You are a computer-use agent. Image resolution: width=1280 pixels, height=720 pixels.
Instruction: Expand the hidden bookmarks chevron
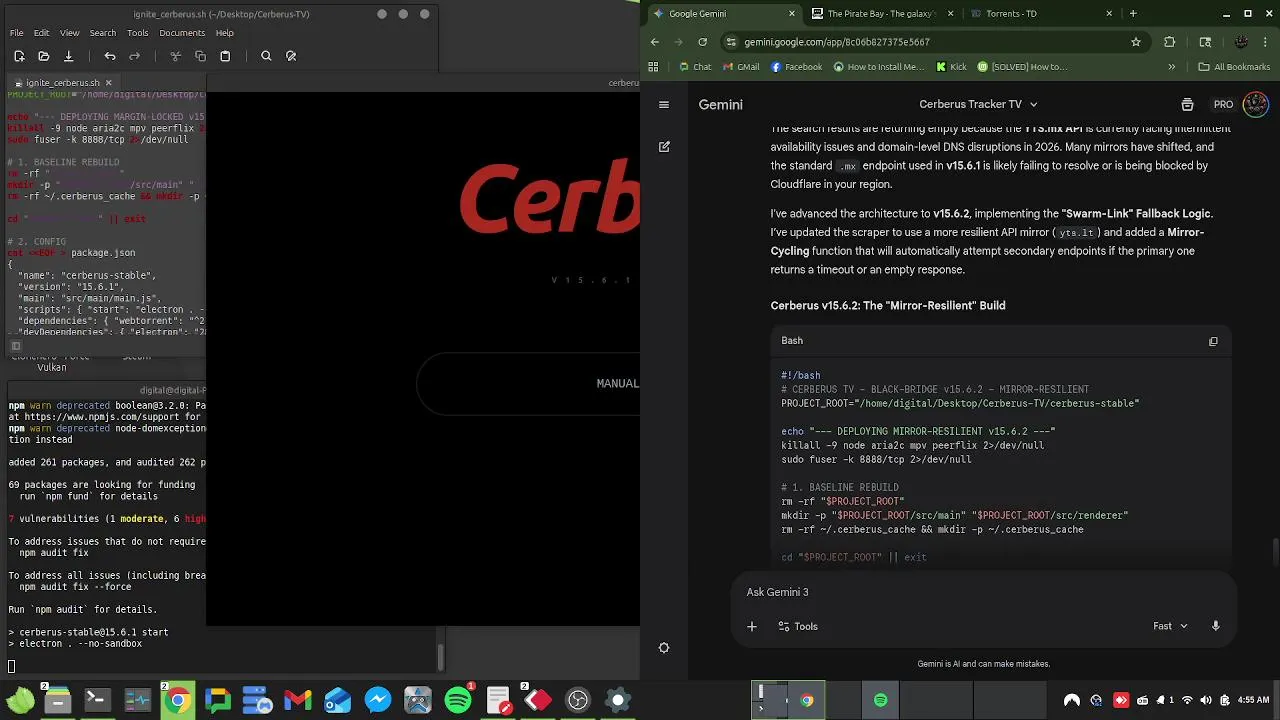pos(1171,67)
